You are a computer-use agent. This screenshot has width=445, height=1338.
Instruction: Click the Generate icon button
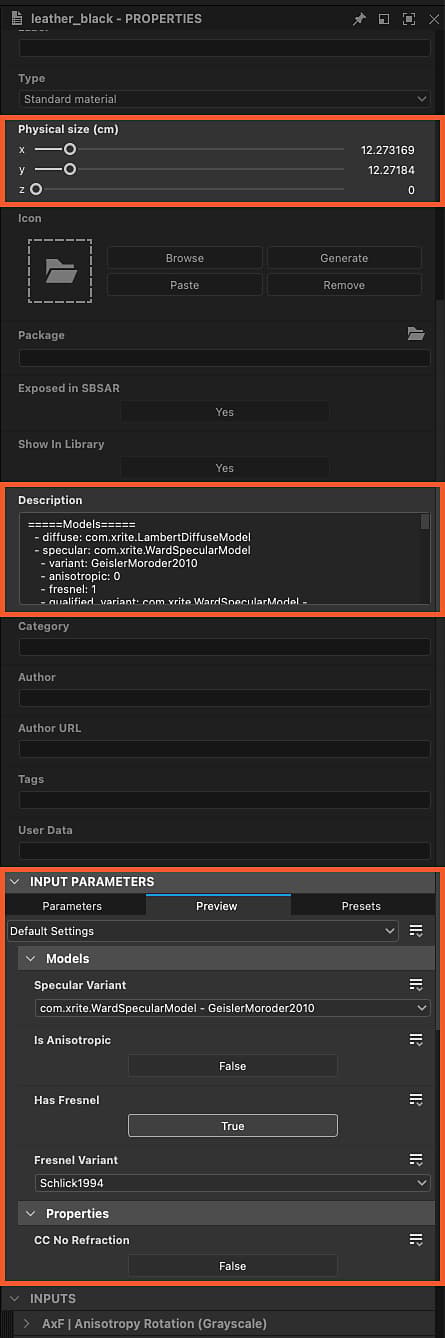pyautogui.click(x=344, y=258)
